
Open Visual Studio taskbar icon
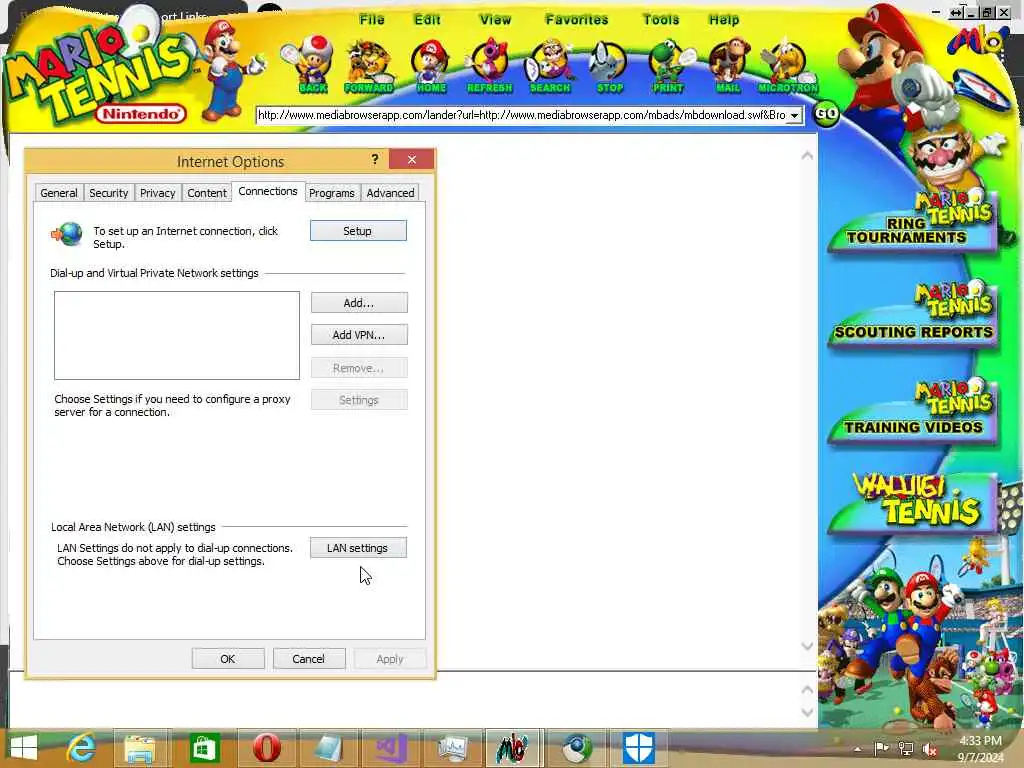coord(391,748)
